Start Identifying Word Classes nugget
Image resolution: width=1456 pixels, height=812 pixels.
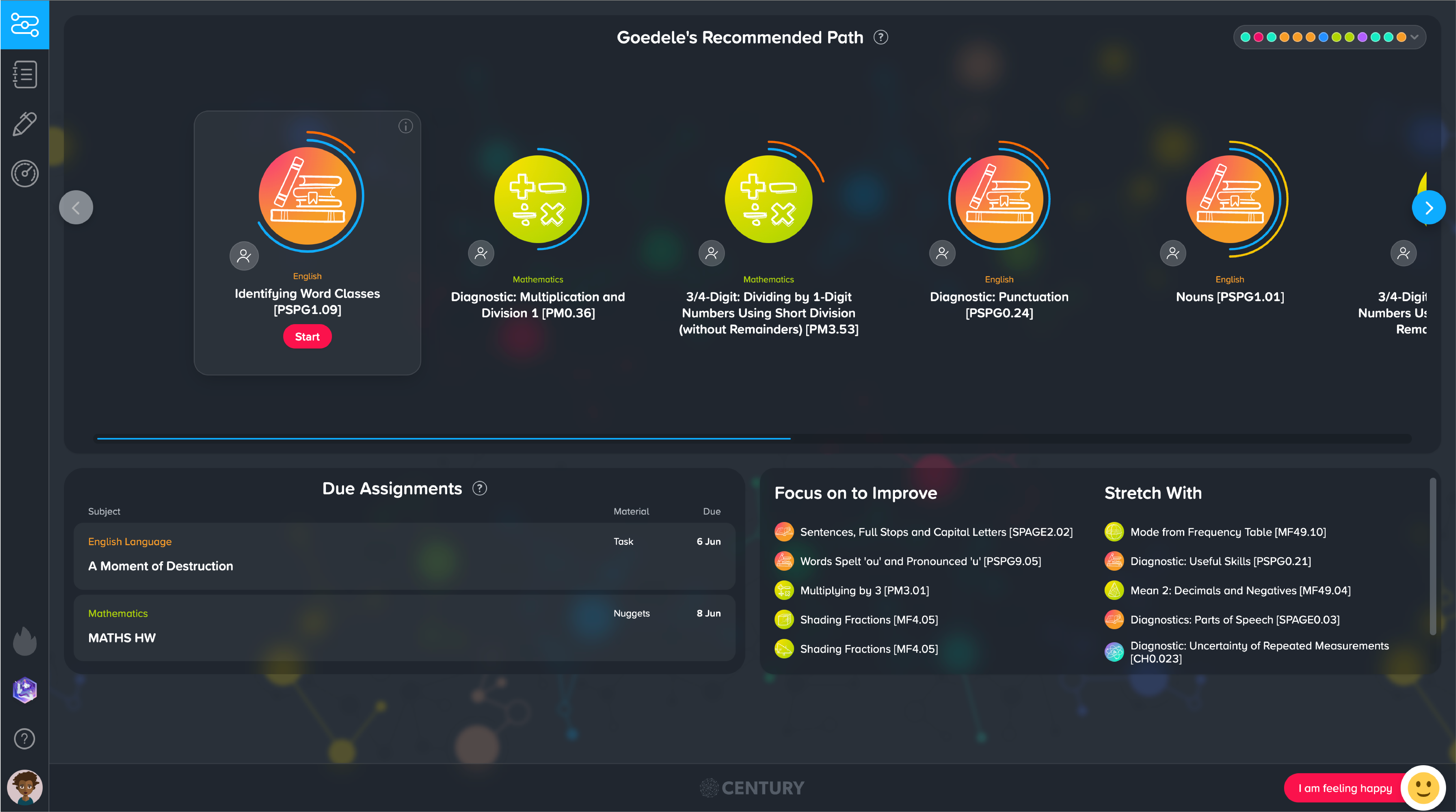(308, 337)
